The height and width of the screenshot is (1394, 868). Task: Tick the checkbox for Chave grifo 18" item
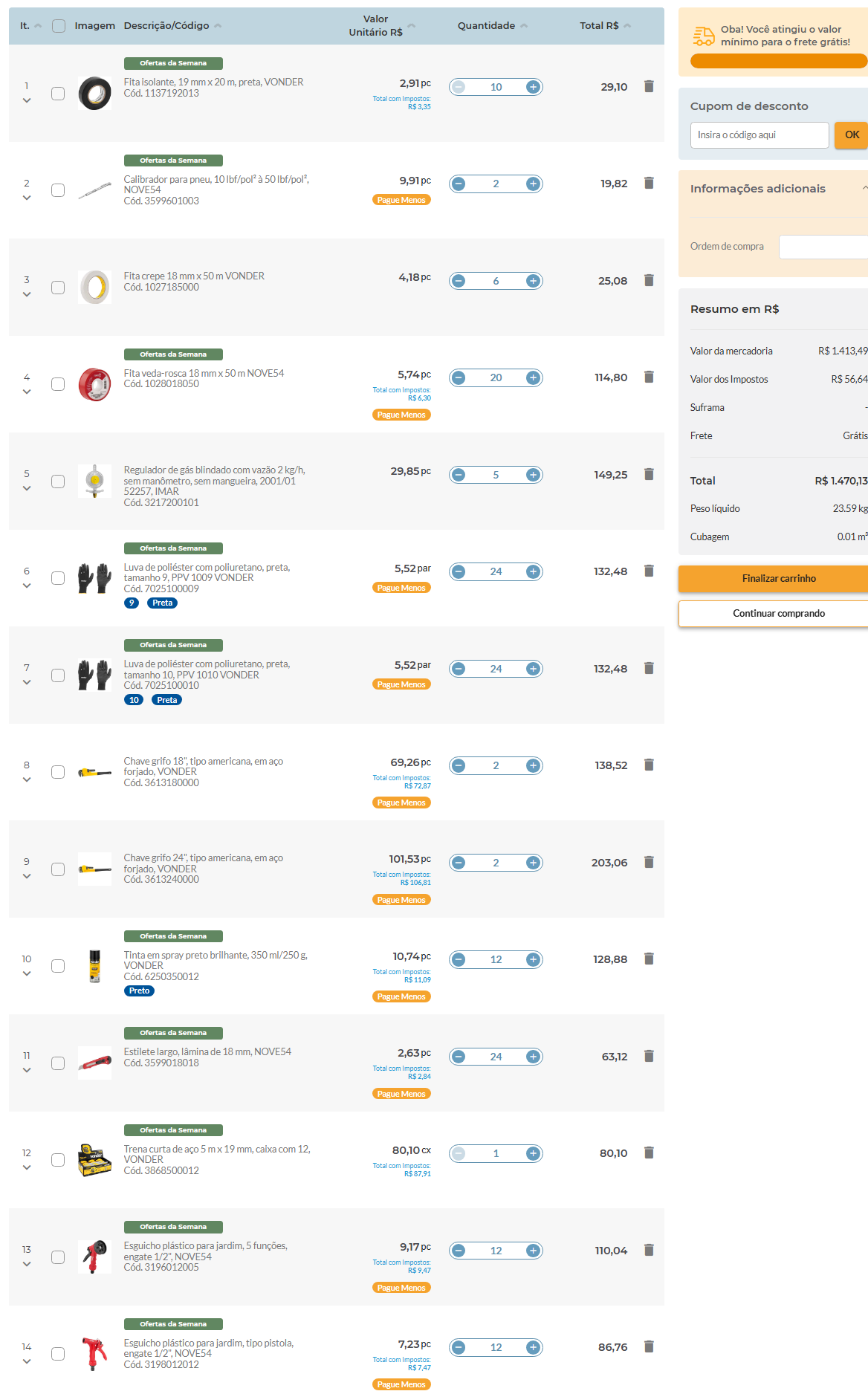(x=58, y=772)
